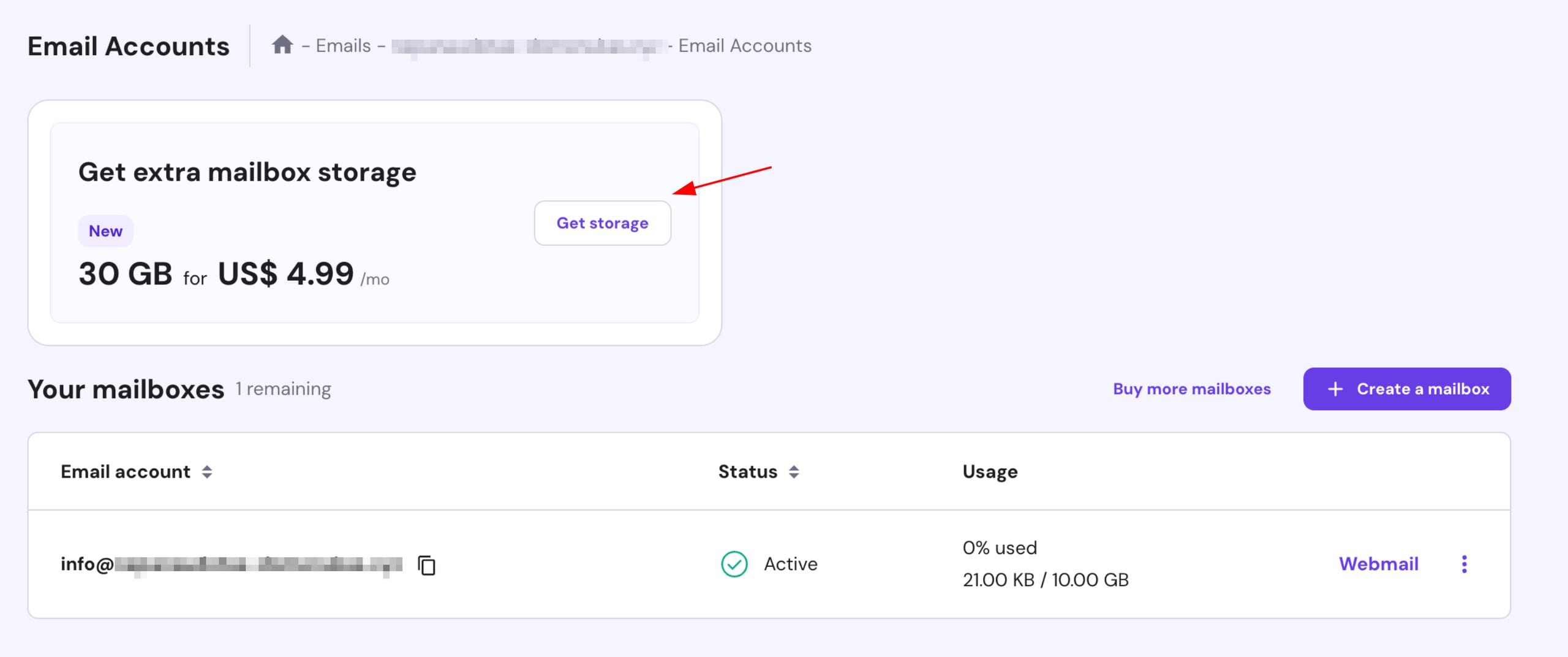Copy the info@ email address with the copy icon
The width and height of the screenshot is (1568, 657).
tap(426, 564)
